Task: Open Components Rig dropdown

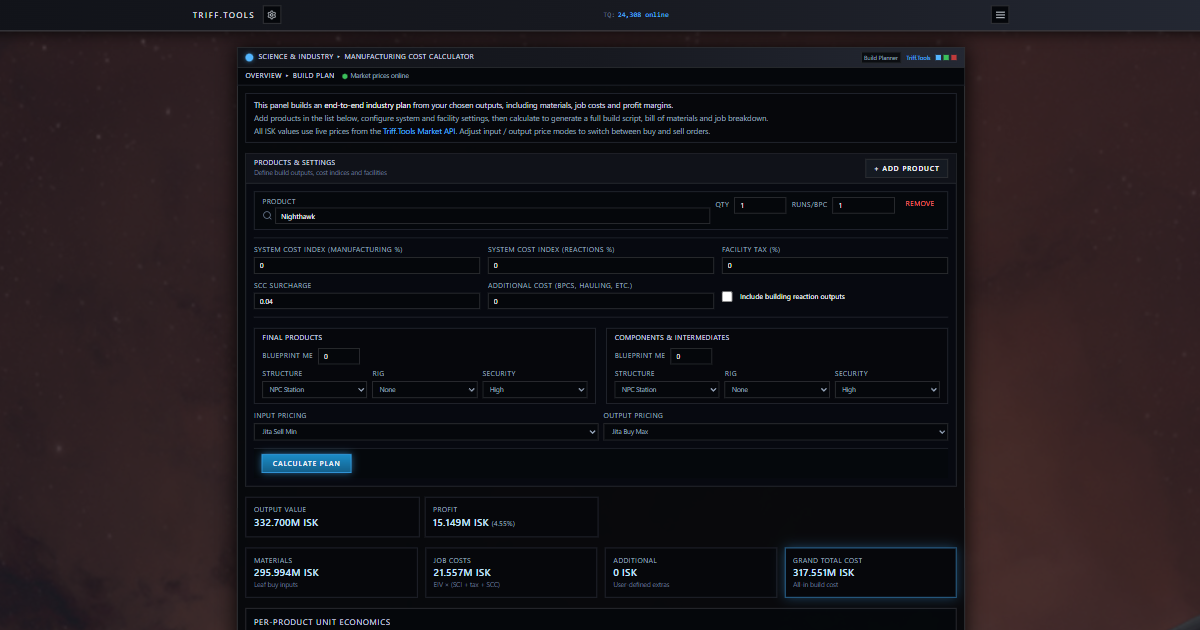Action: coord(777,389)
